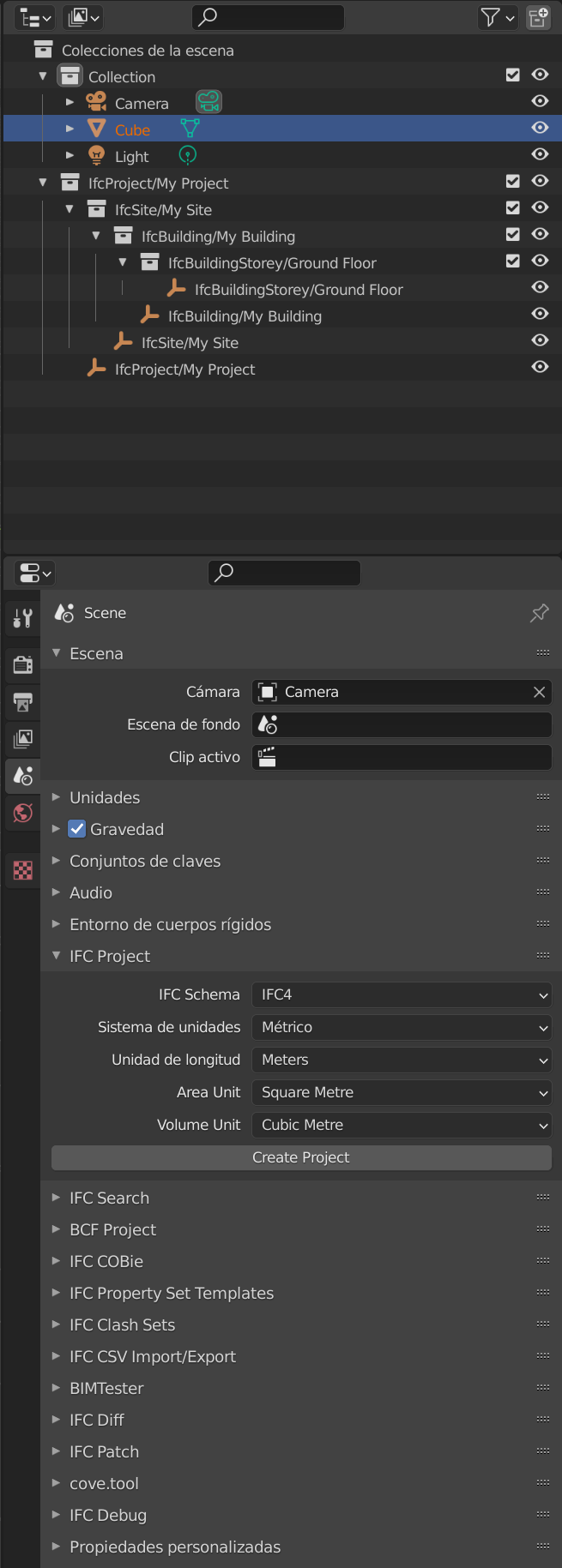Uncheck the IfcSite/My Site collection checkbox
The image size is (562, 1568).
[x=512, y=207]
